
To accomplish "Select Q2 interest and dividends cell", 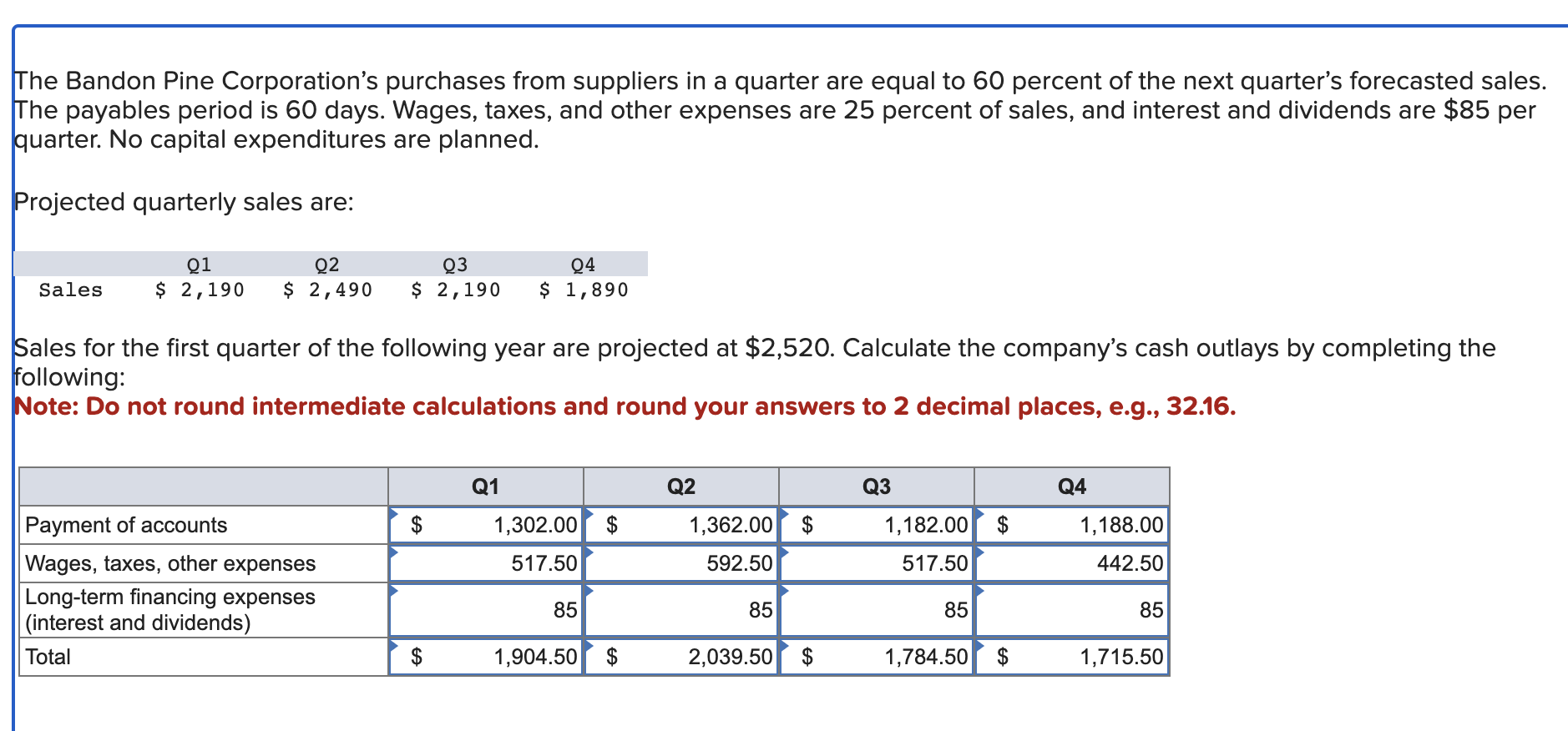I will click(x=681, y=610).
